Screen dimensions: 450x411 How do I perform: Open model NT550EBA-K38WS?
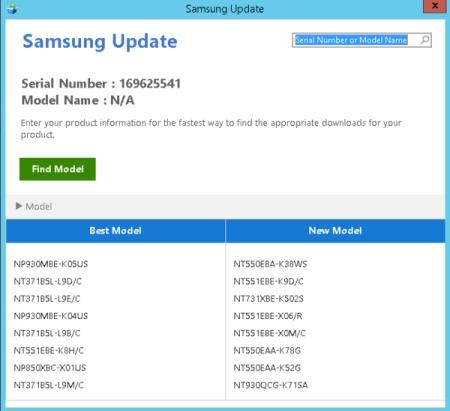(x=270, y=264)
